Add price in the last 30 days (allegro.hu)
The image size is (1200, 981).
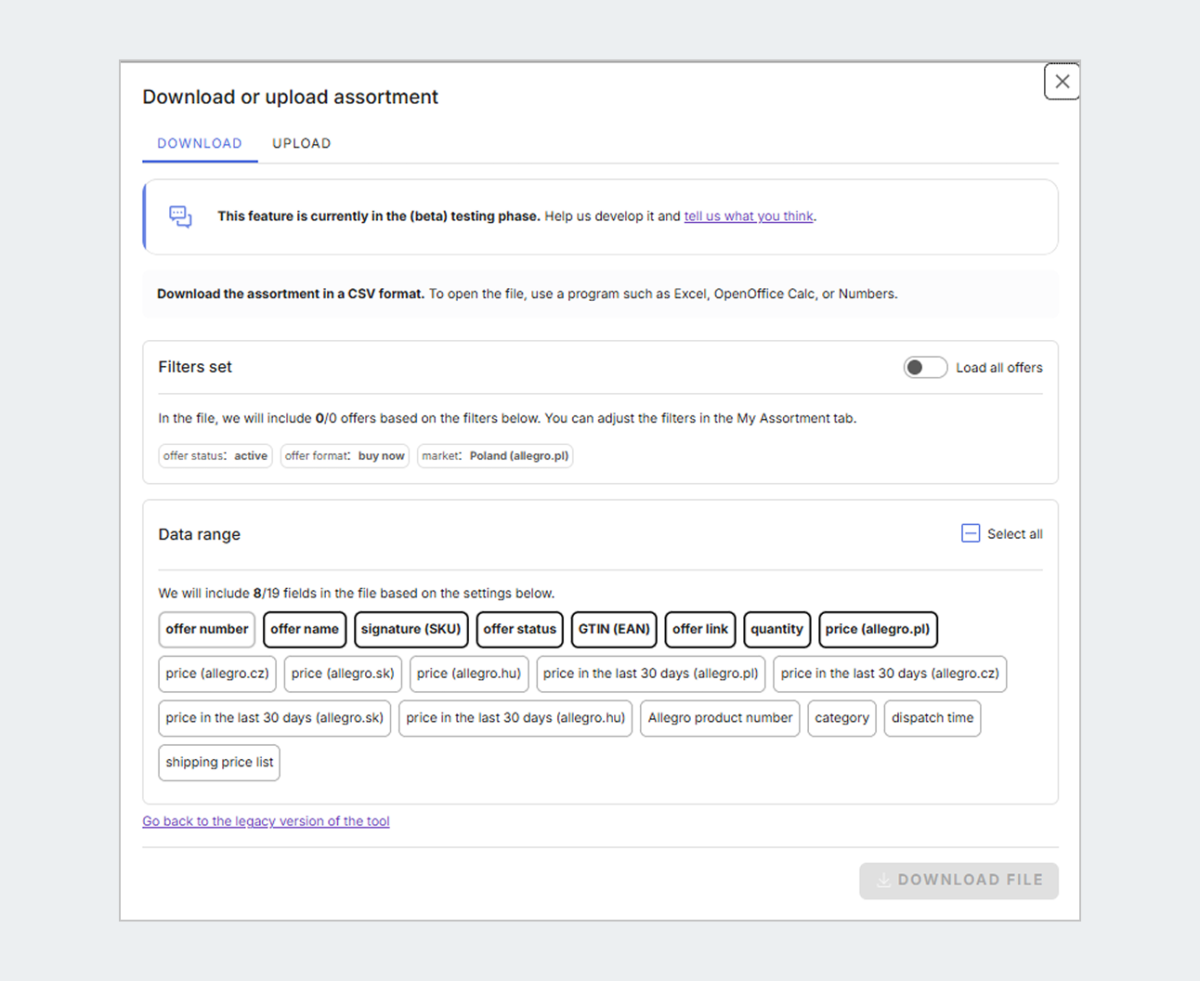click(x=516, y=718)
